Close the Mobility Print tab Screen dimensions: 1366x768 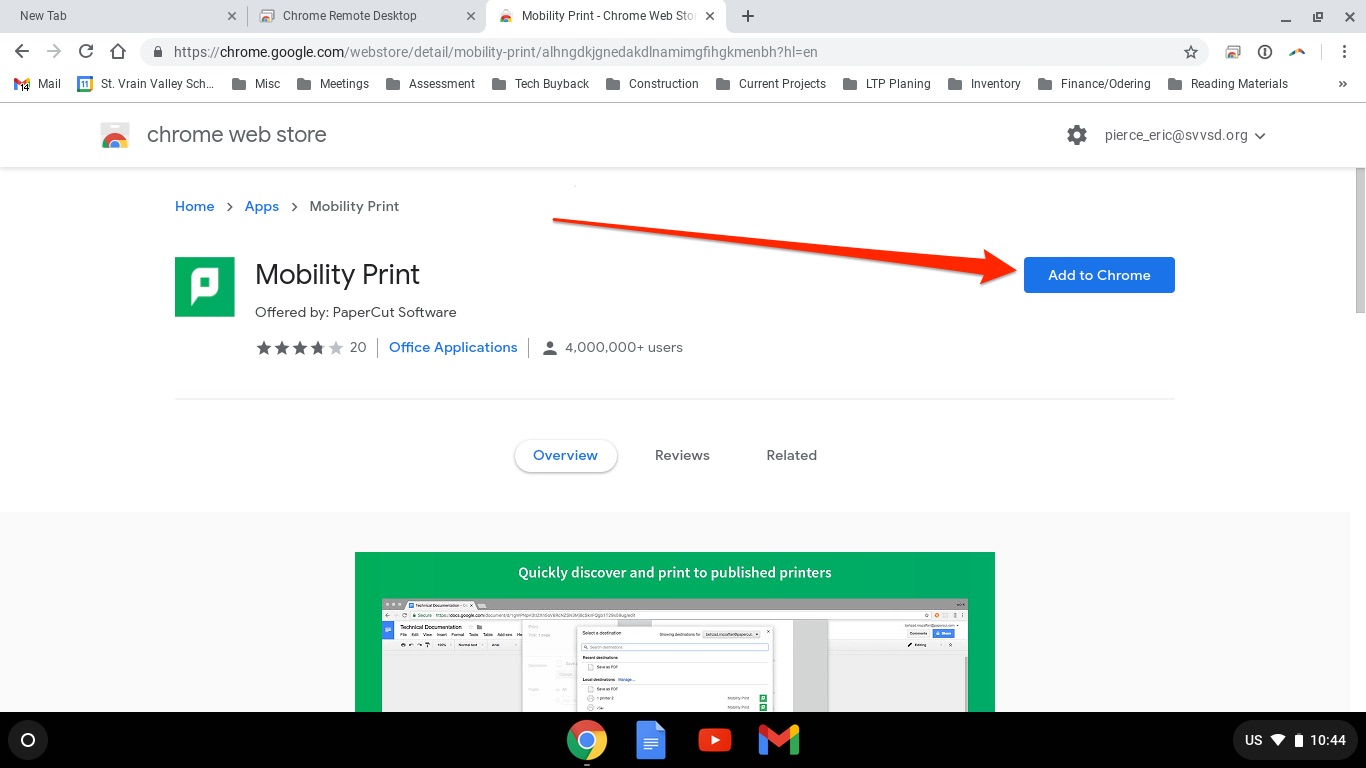tap(709, 16)
